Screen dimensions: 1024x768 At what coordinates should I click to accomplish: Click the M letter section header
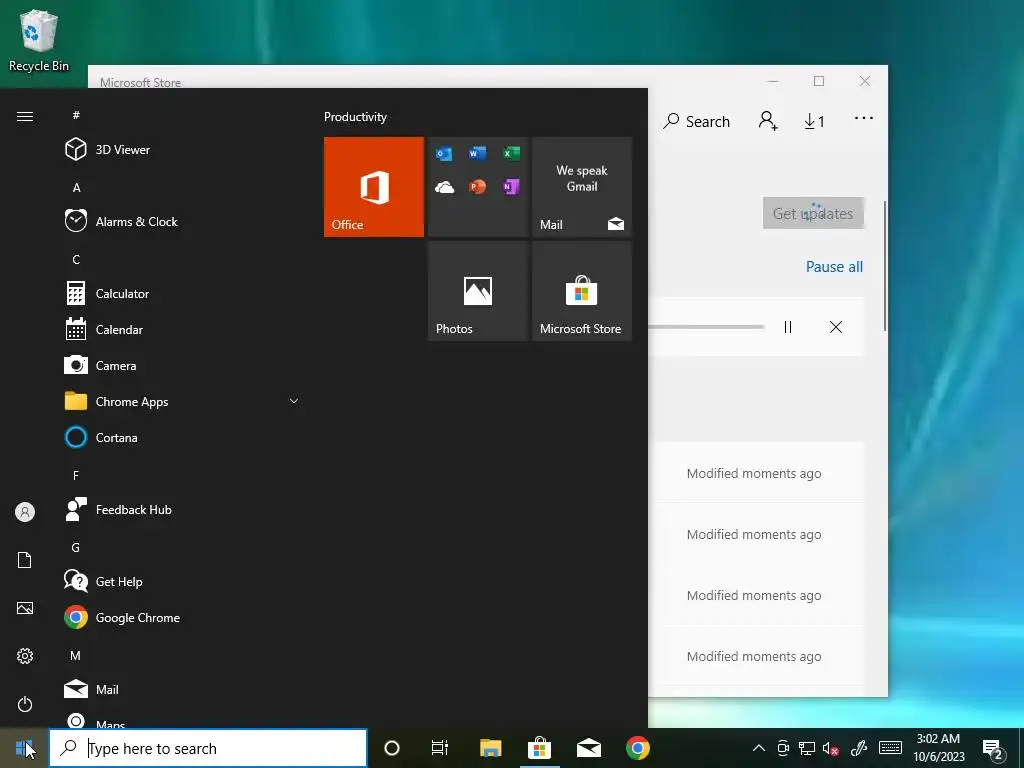76,656
